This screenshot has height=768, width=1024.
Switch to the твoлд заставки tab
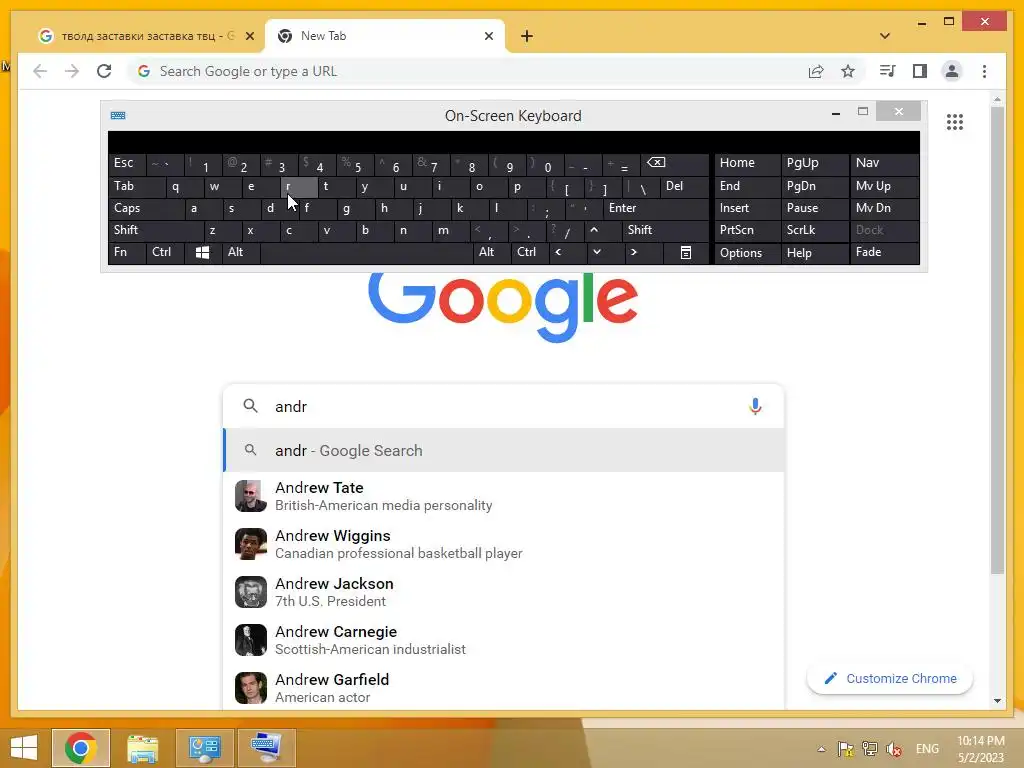[x=146, y=36]
